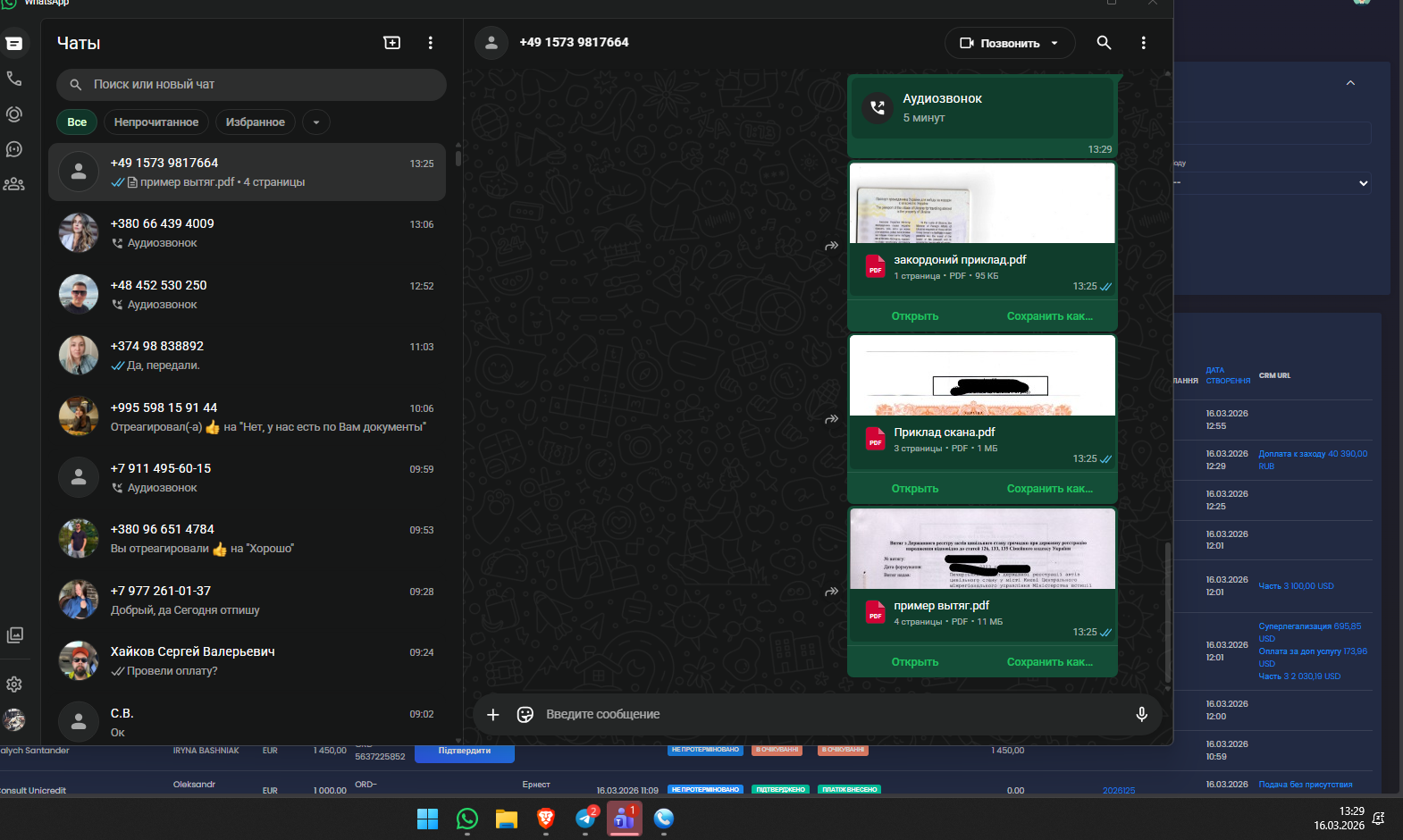Viewport: 1403px width, 840px height.
Task: Click Открыть for Приклад скана.pdf
Action: pyautogui.click(x=915, y=489)
